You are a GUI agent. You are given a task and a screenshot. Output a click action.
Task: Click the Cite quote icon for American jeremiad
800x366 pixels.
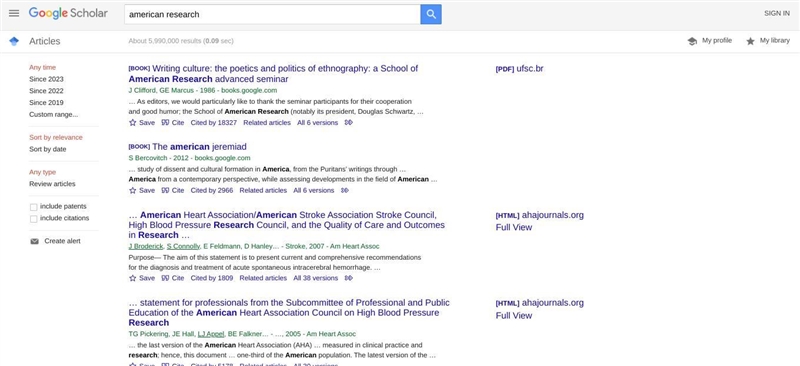point(165,190)
